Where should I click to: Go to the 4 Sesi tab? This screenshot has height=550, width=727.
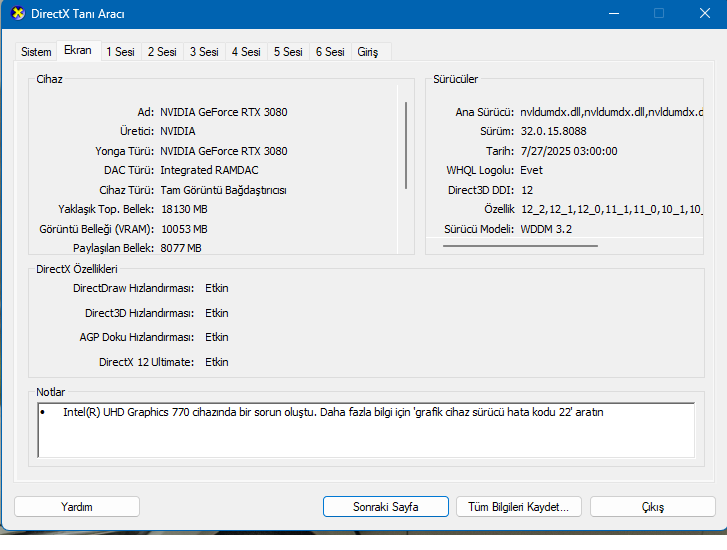(246, 52)
